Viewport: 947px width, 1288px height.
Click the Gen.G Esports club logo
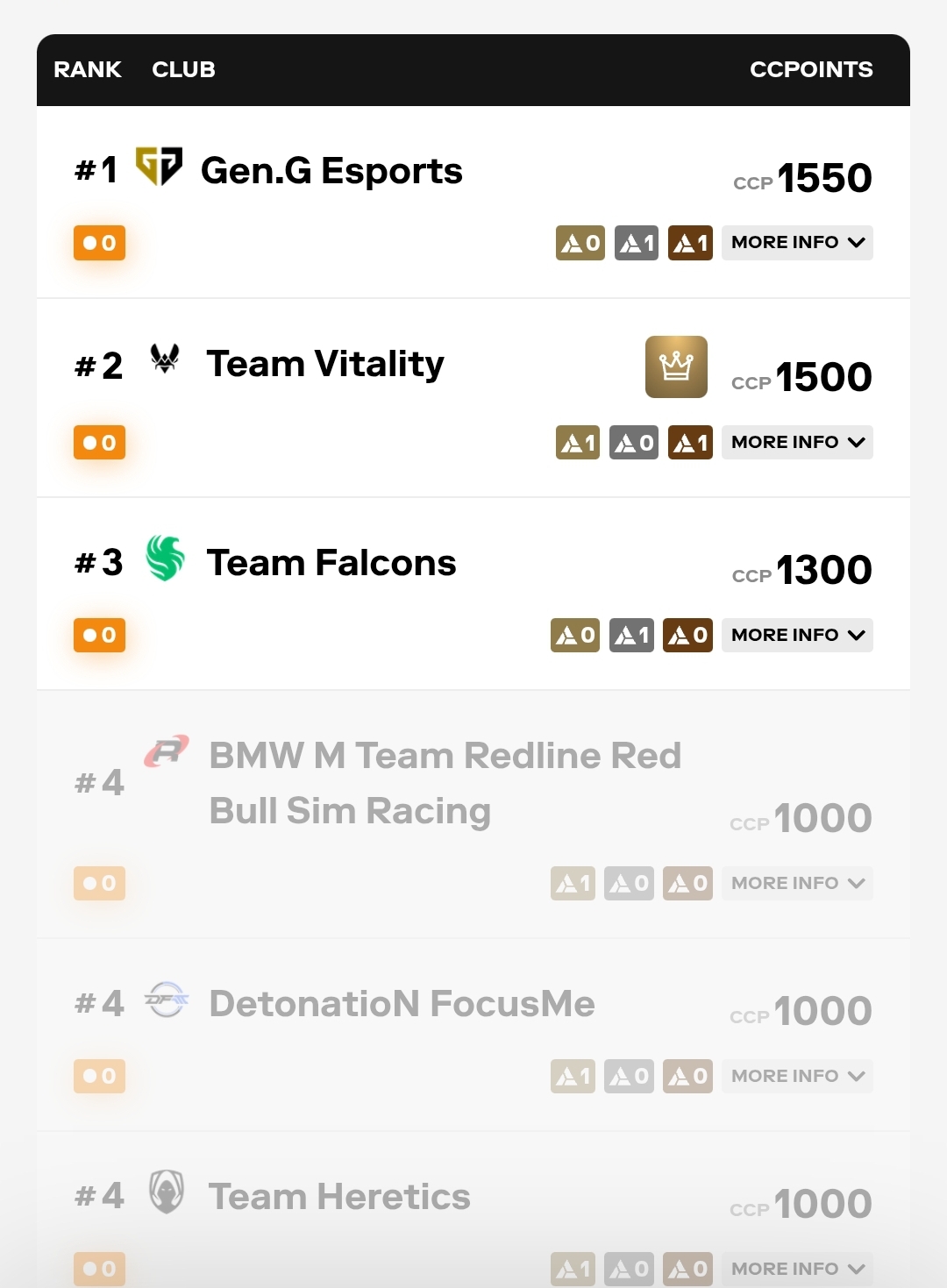(x=159, y=167)
